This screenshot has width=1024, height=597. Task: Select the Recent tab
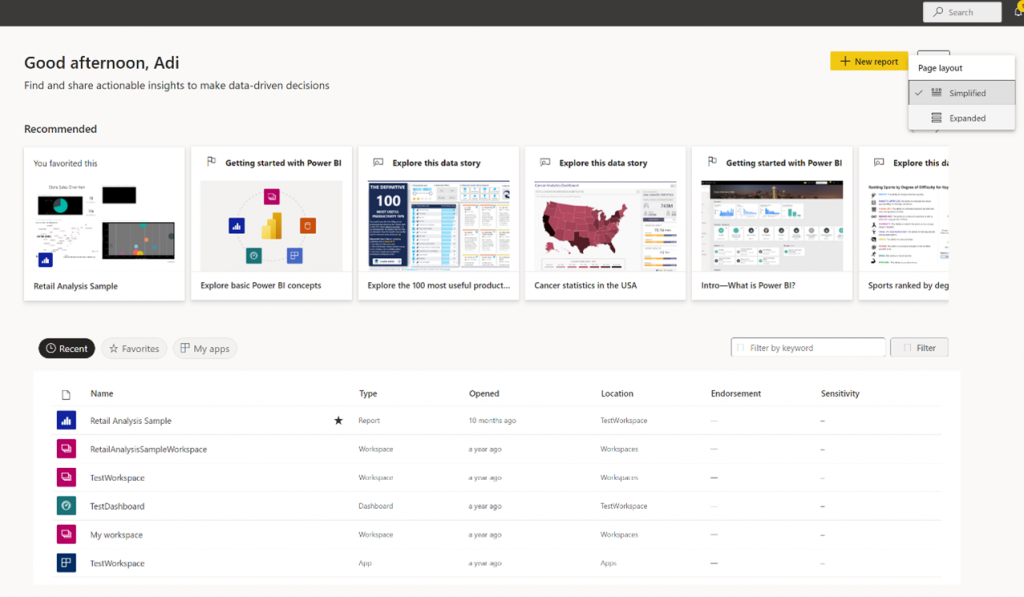tap(67, 349)
